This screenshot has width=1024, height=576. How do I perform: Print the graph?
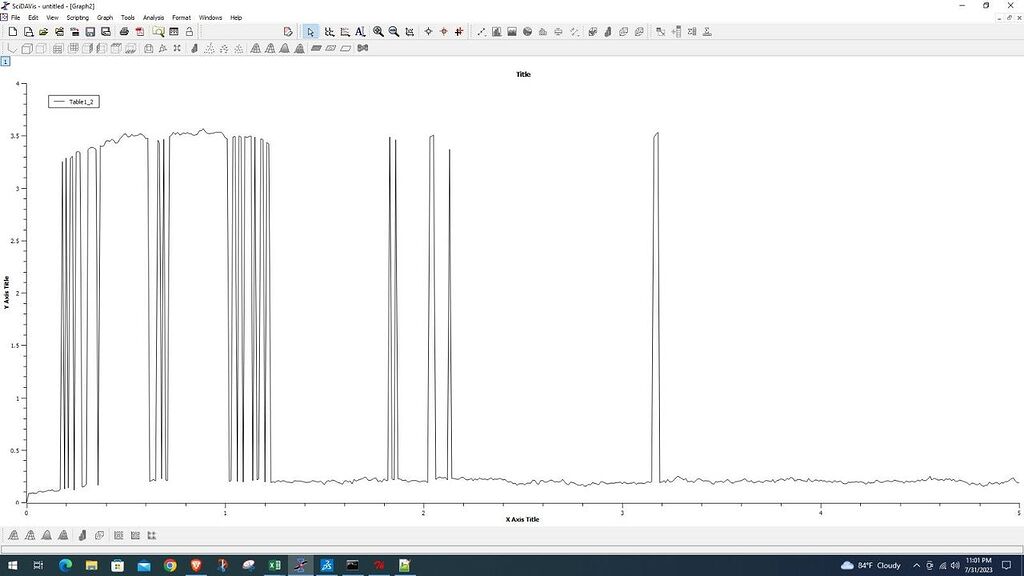124,31
